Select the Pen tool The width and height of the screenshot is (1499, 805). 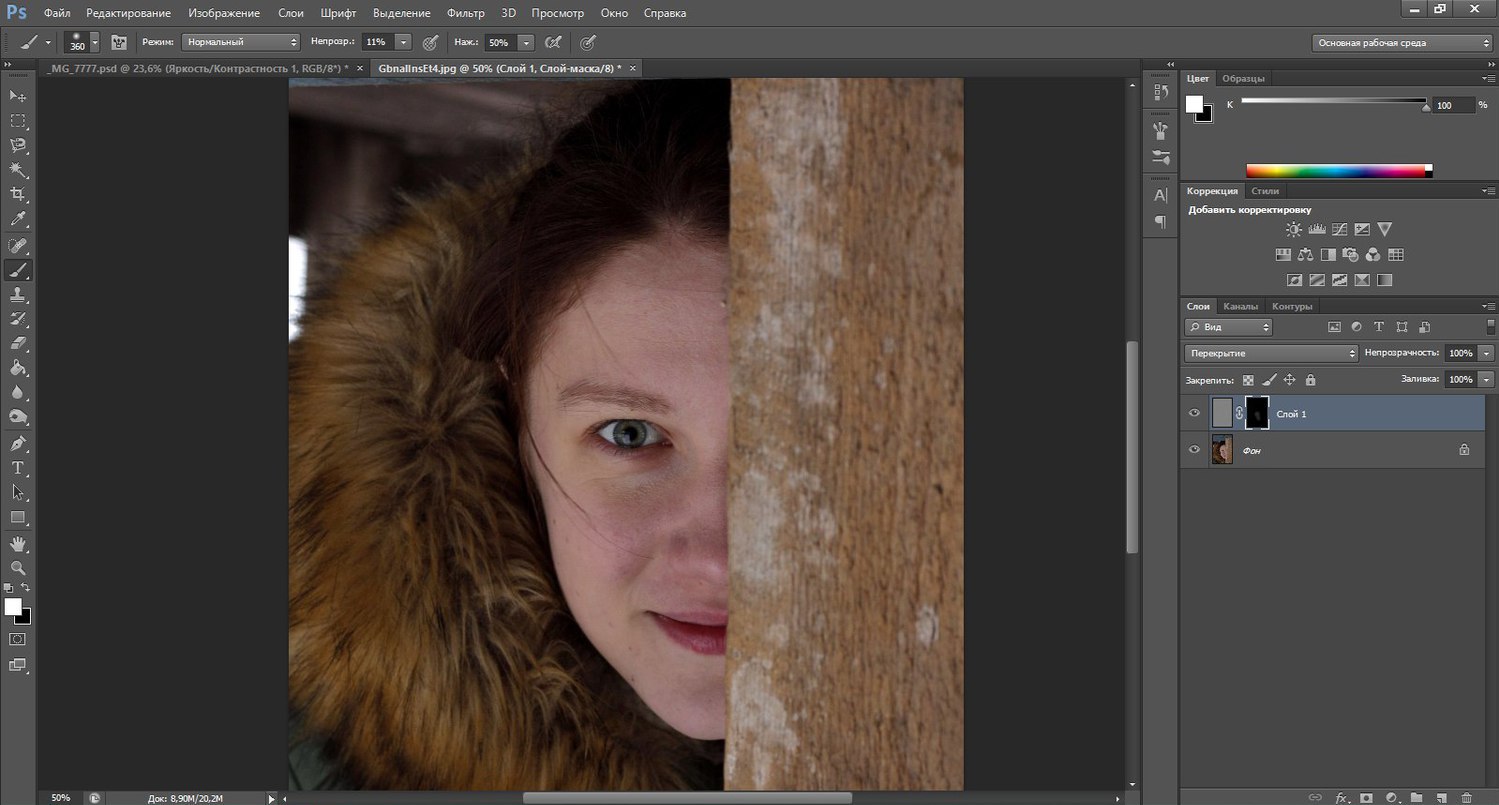pos(18,443)
